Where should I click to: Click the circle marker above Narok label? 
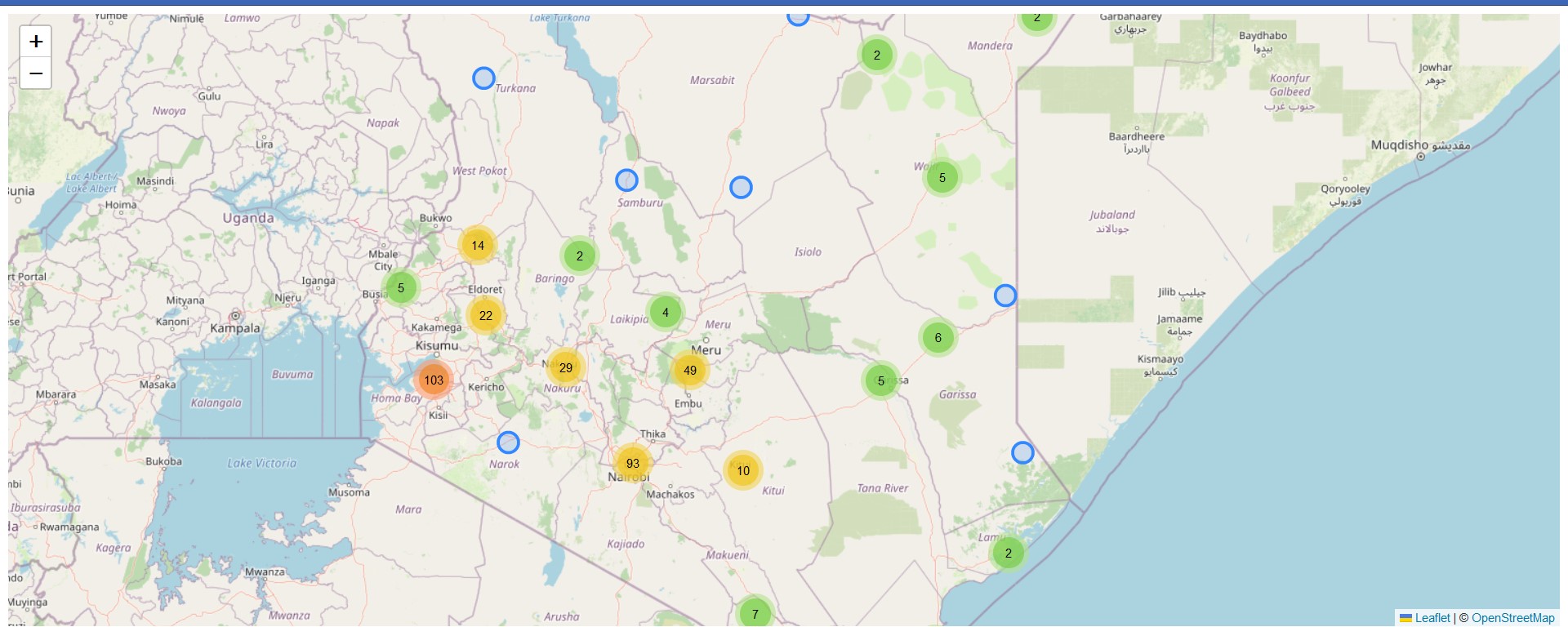[x=508, y=442]
